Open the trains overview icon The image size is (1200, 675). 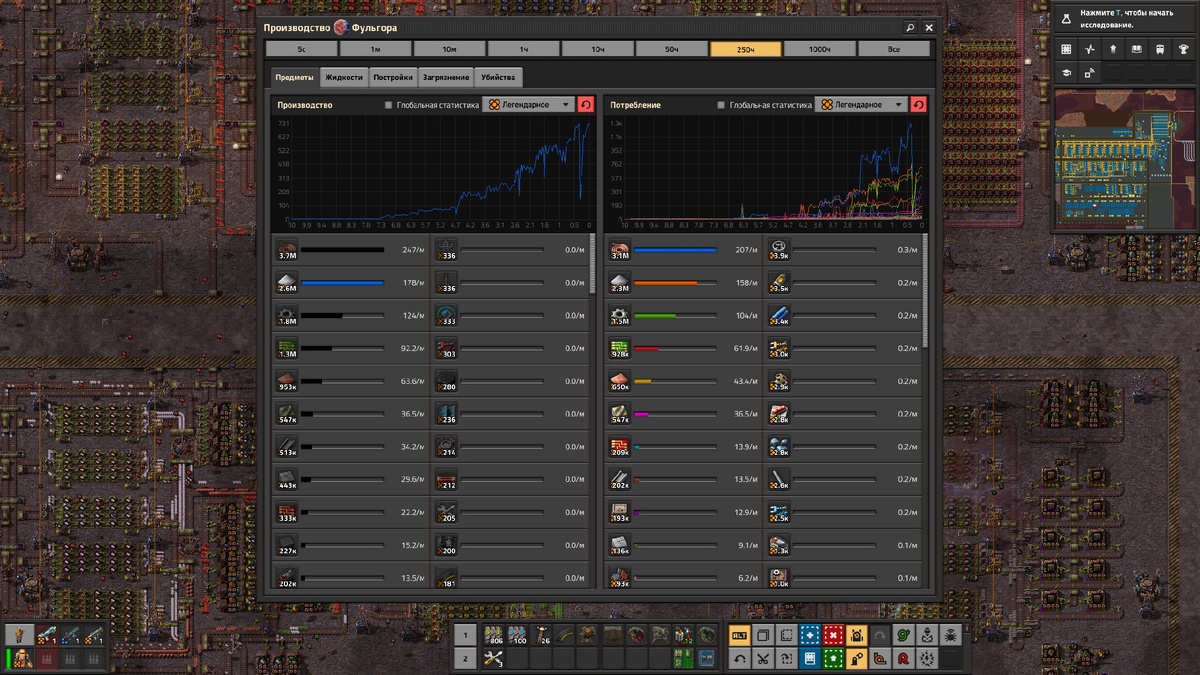click(1159, 49)
